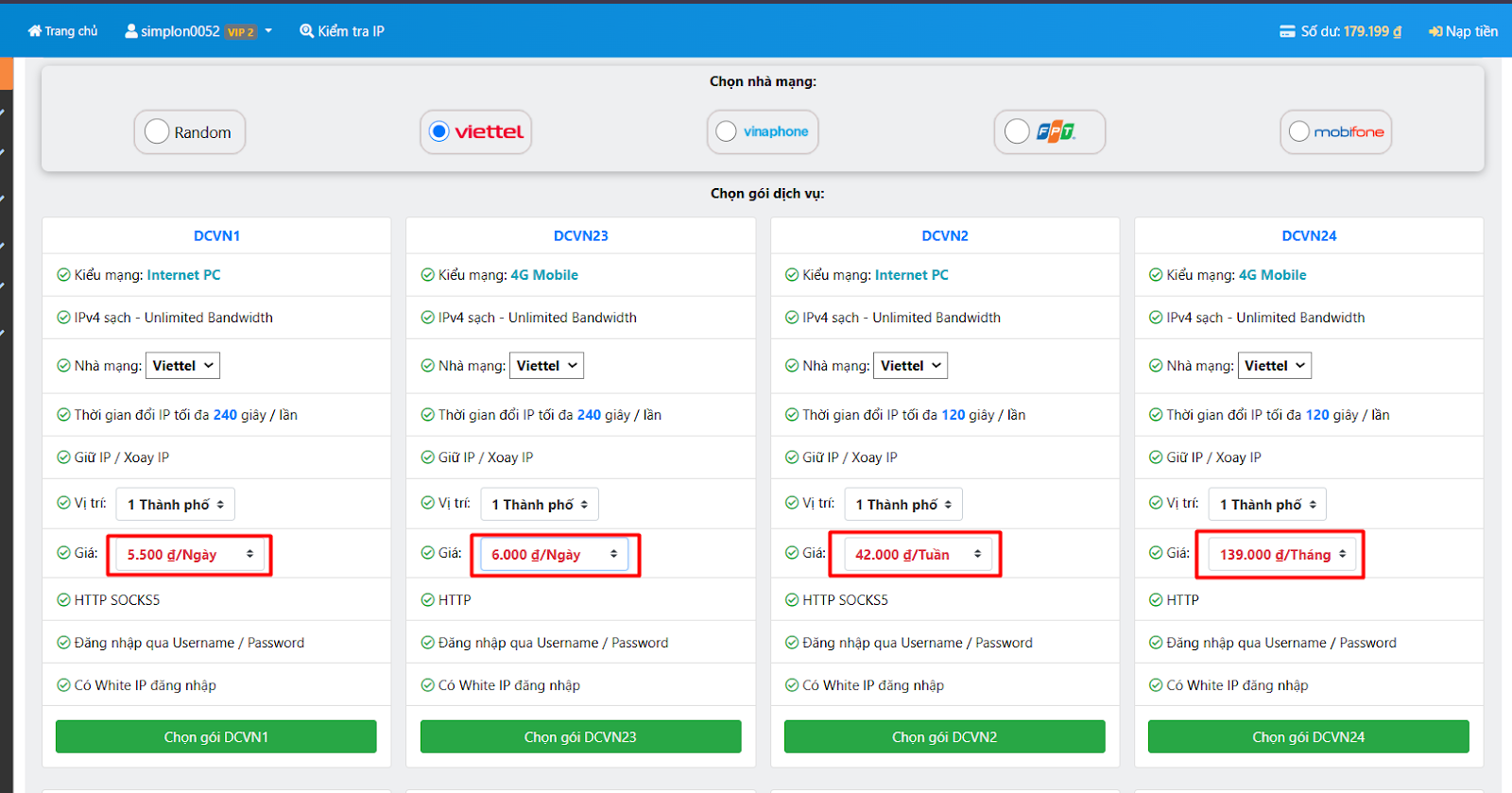Viewport: 1512px width, 793px height.
Task: Click Chọn gói DCVN2 button
Action: tap(945, 737)
